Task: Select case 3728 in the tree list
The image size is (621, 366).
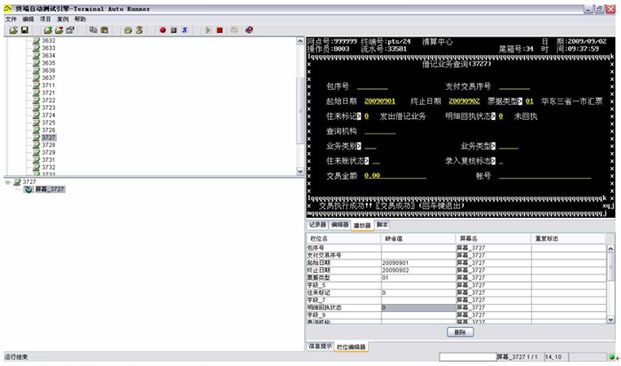Action: coord(48,145)
